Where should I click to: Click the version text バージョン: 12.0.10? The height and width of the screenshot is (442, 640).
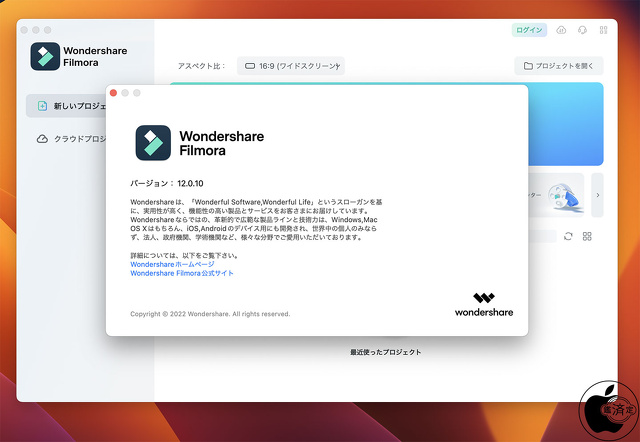pyautogui.click(x=167, y=183)
